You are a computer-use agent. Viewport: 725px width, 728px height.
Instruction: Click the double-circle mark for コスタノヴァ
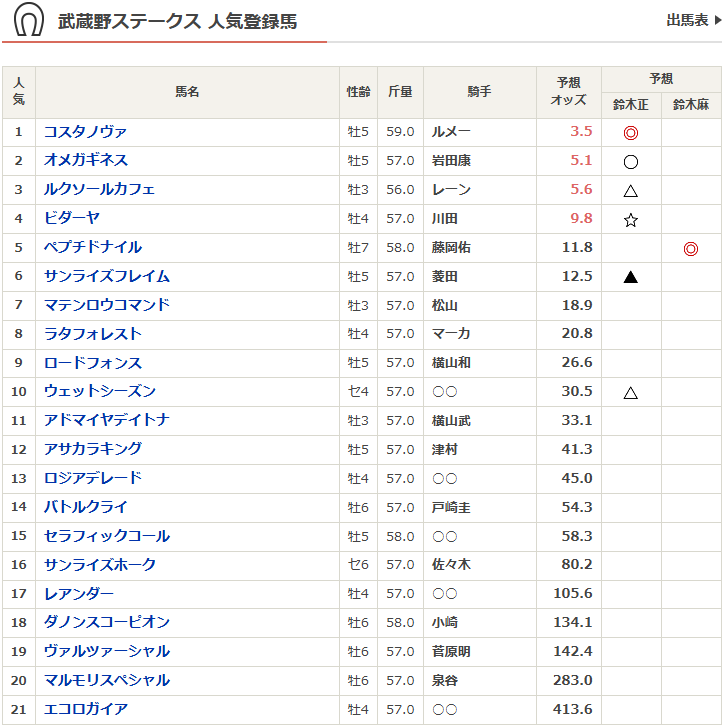tap(630, 132)
